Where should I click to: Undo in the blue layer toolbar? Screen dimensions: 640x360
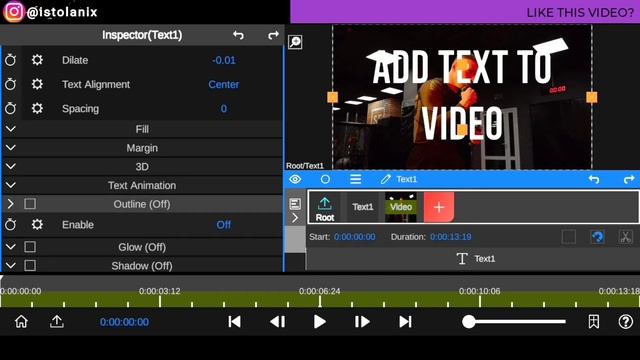(594, 179)
